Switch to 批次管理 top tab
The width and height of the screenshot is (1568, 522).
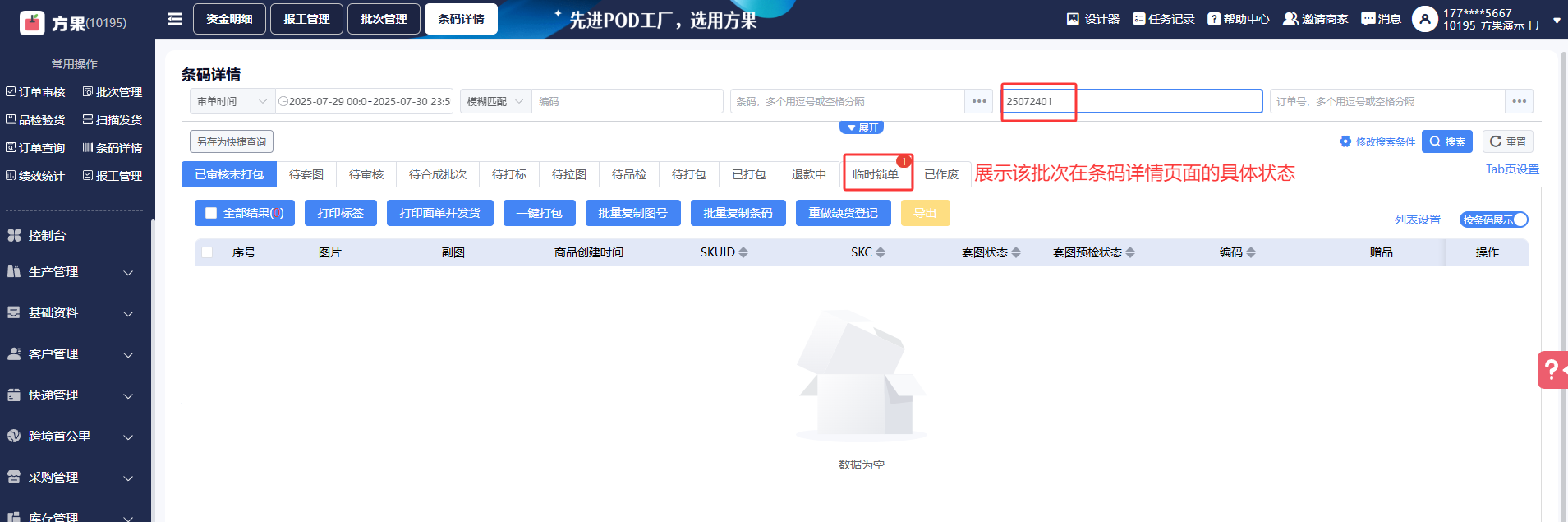[384, 19]
